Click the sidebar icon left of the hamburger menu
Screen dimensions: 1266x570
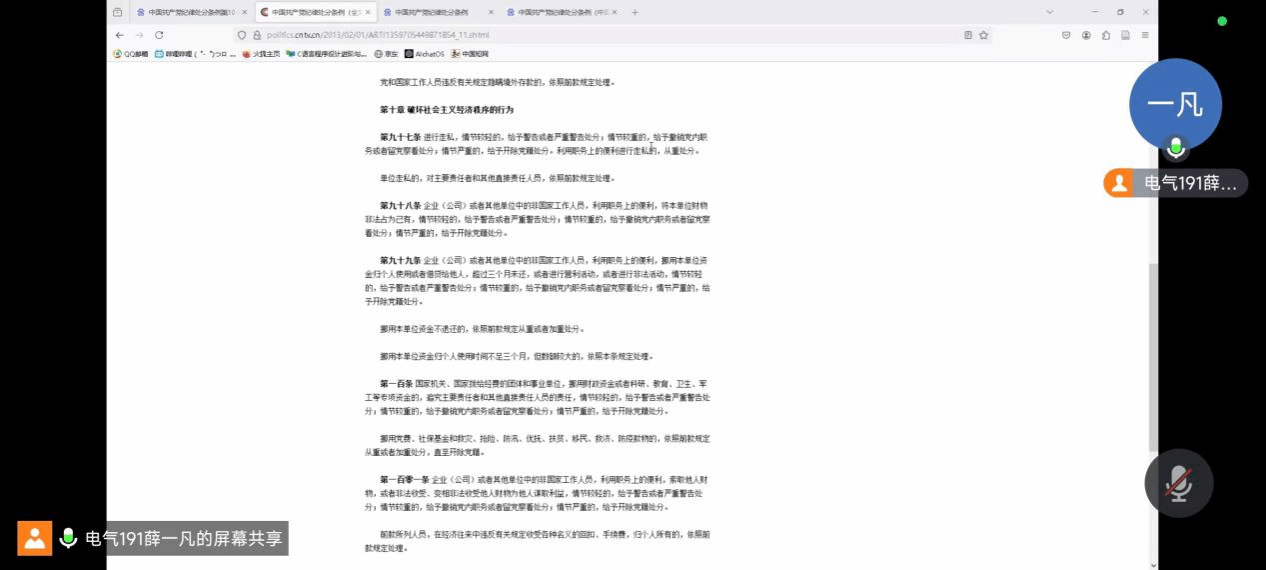(1126, 34)
